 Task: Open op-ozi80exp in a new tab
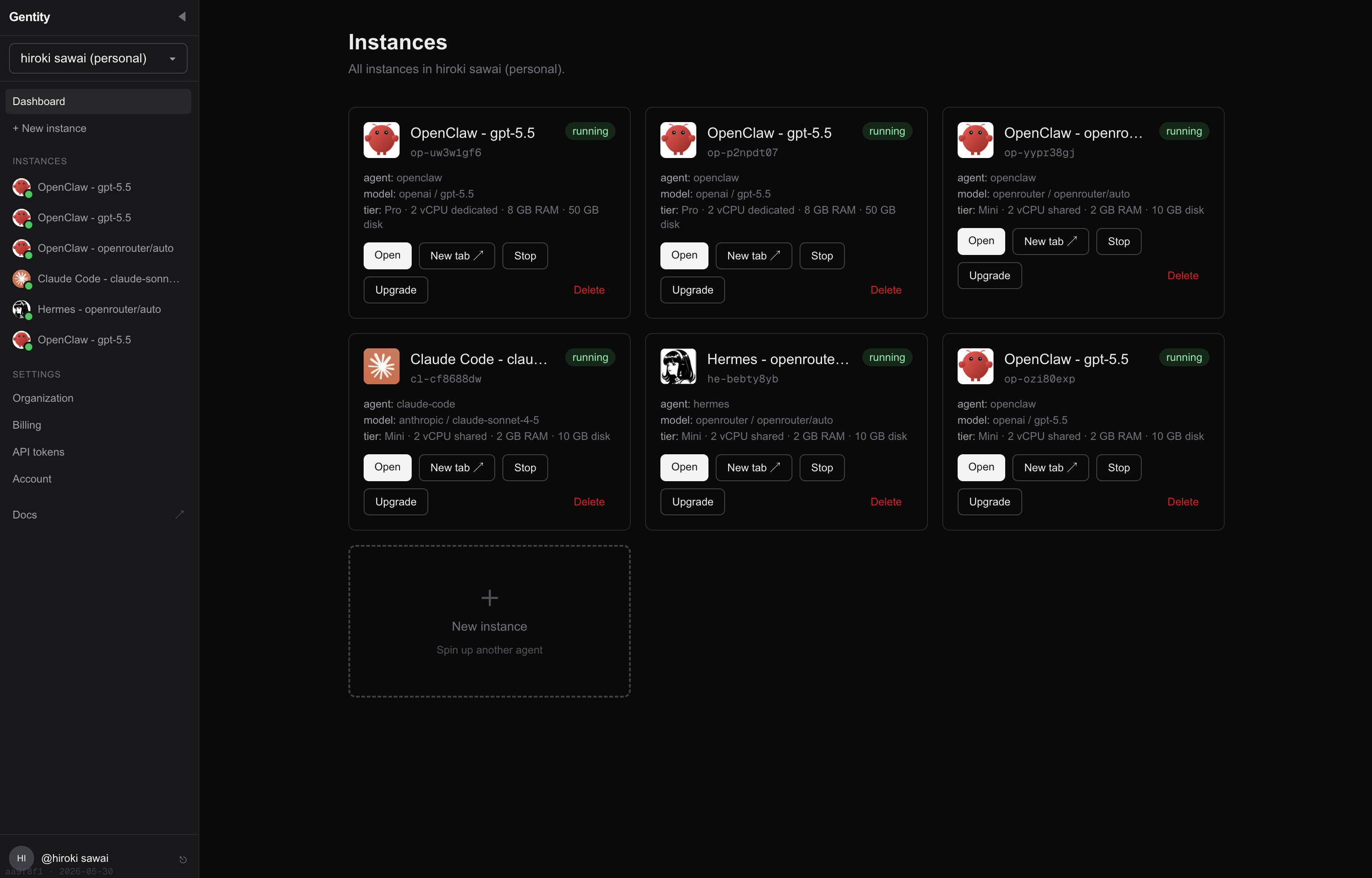[x=1051, y=468]
